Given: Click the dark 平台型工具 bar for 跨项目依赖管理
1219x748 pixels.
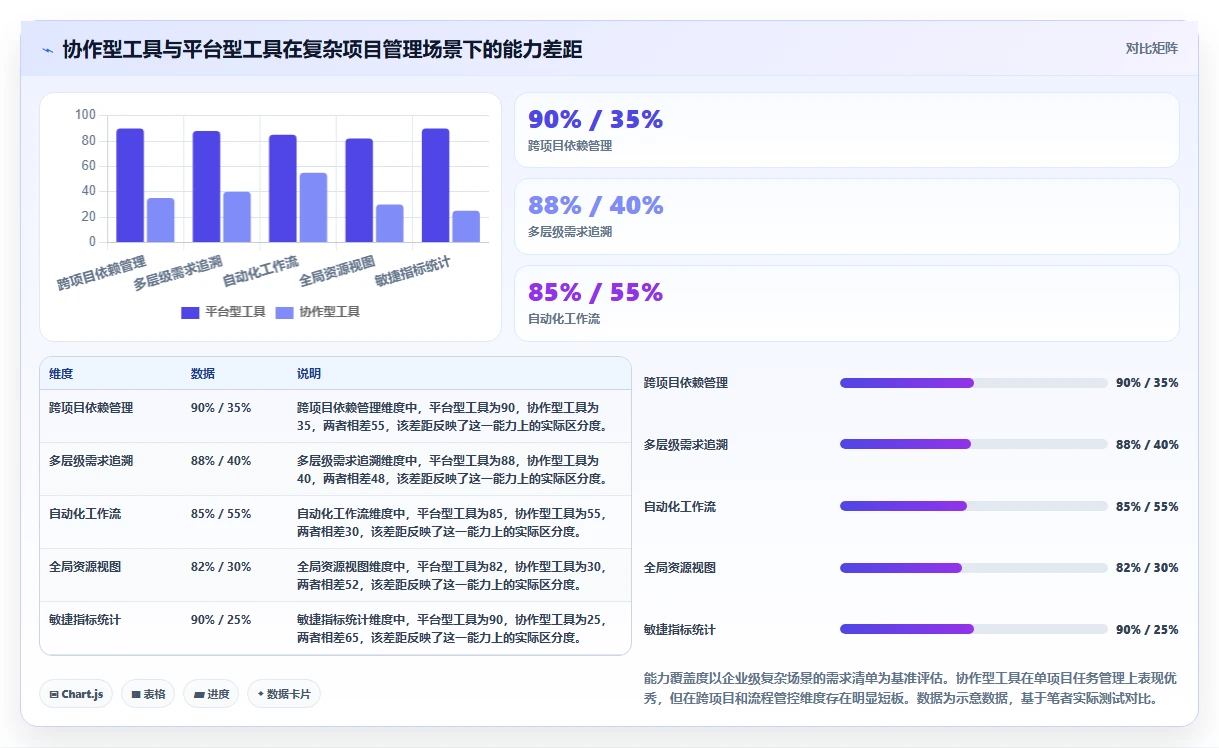Looking at the screenshot, I should [130, 185].
